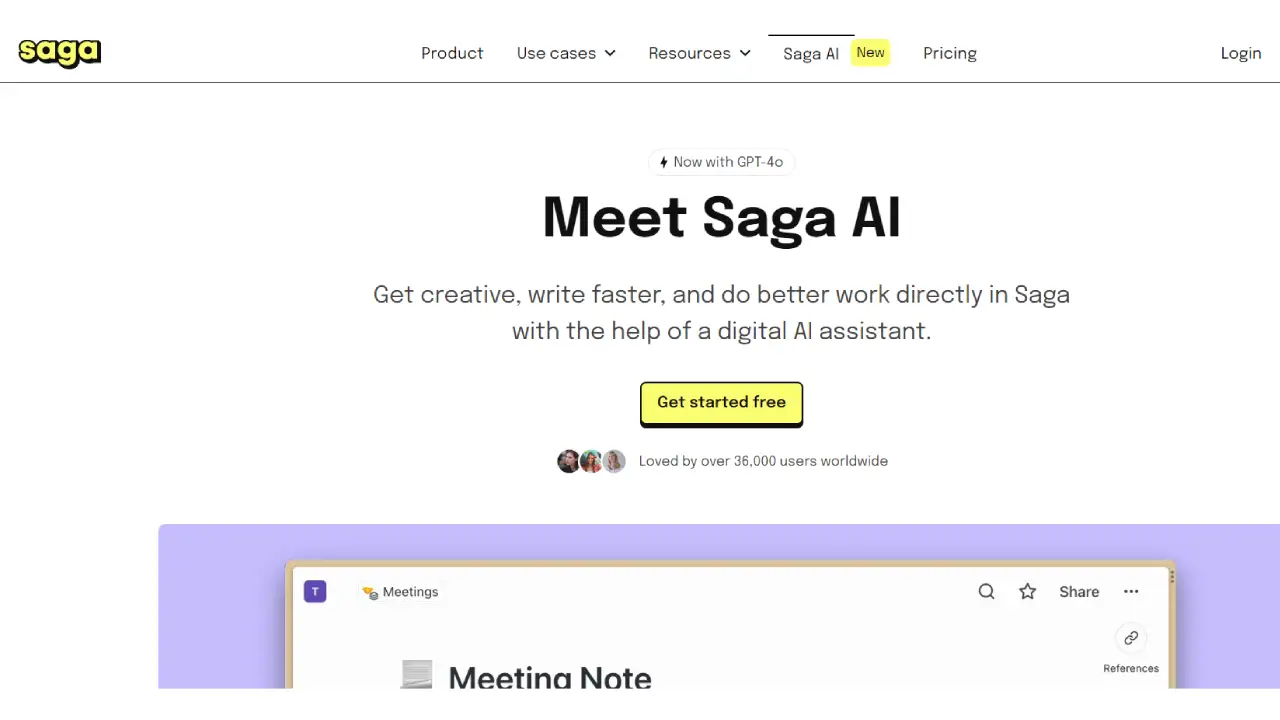Click the References link icon
The image size is (1280, 720).
pos(1131,638)
